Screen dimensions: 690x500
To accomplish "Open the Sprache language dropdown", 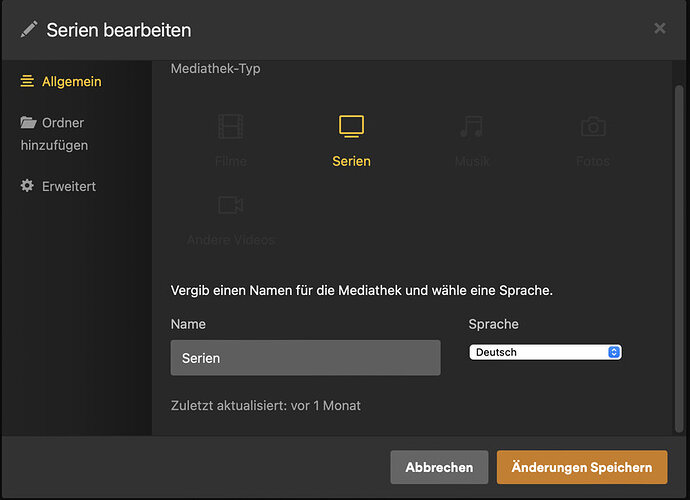I will tap(545, 352).
